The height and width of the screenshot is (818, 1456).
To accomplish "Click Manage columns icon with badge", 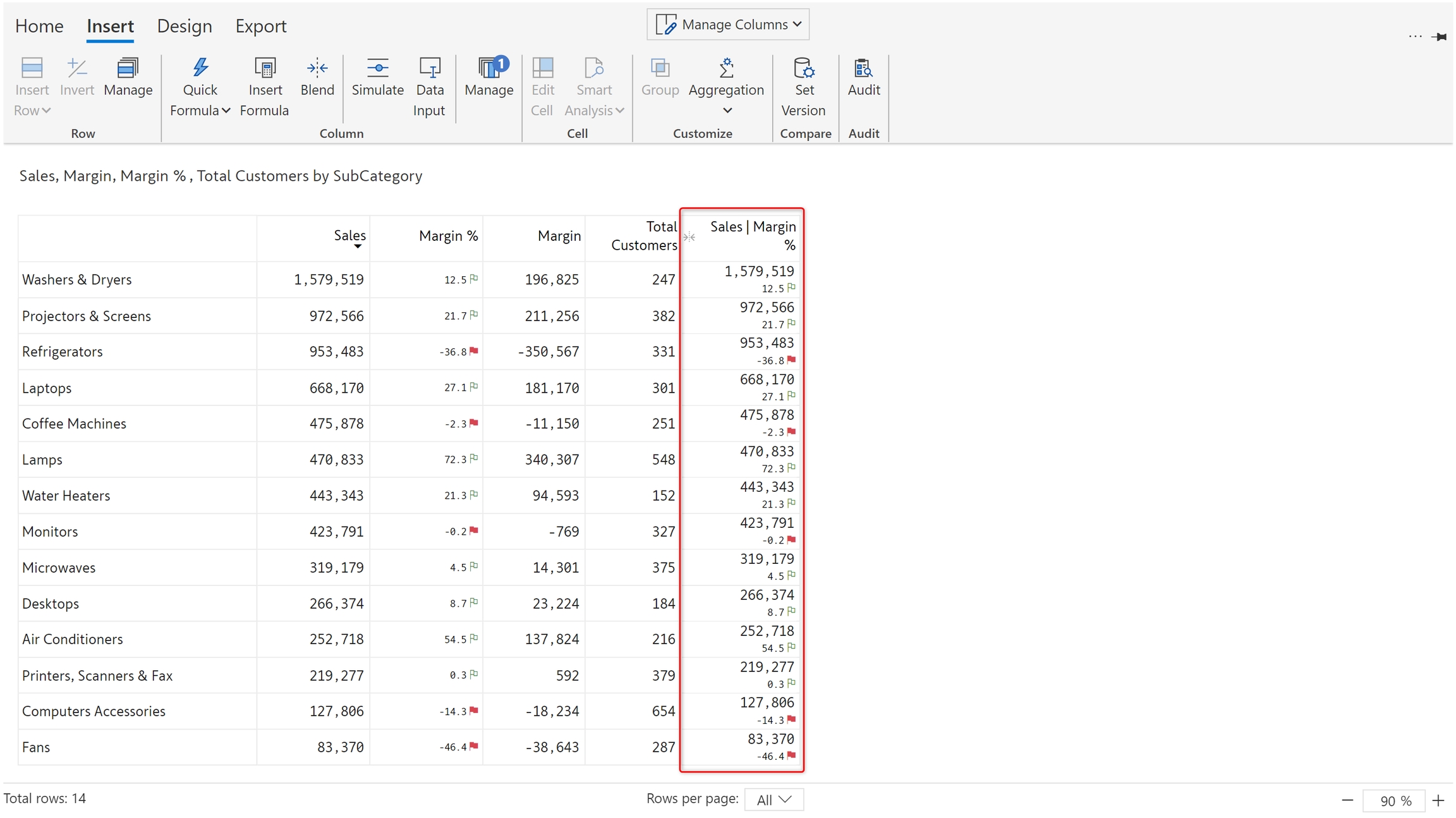I will [x=489, y=68].
